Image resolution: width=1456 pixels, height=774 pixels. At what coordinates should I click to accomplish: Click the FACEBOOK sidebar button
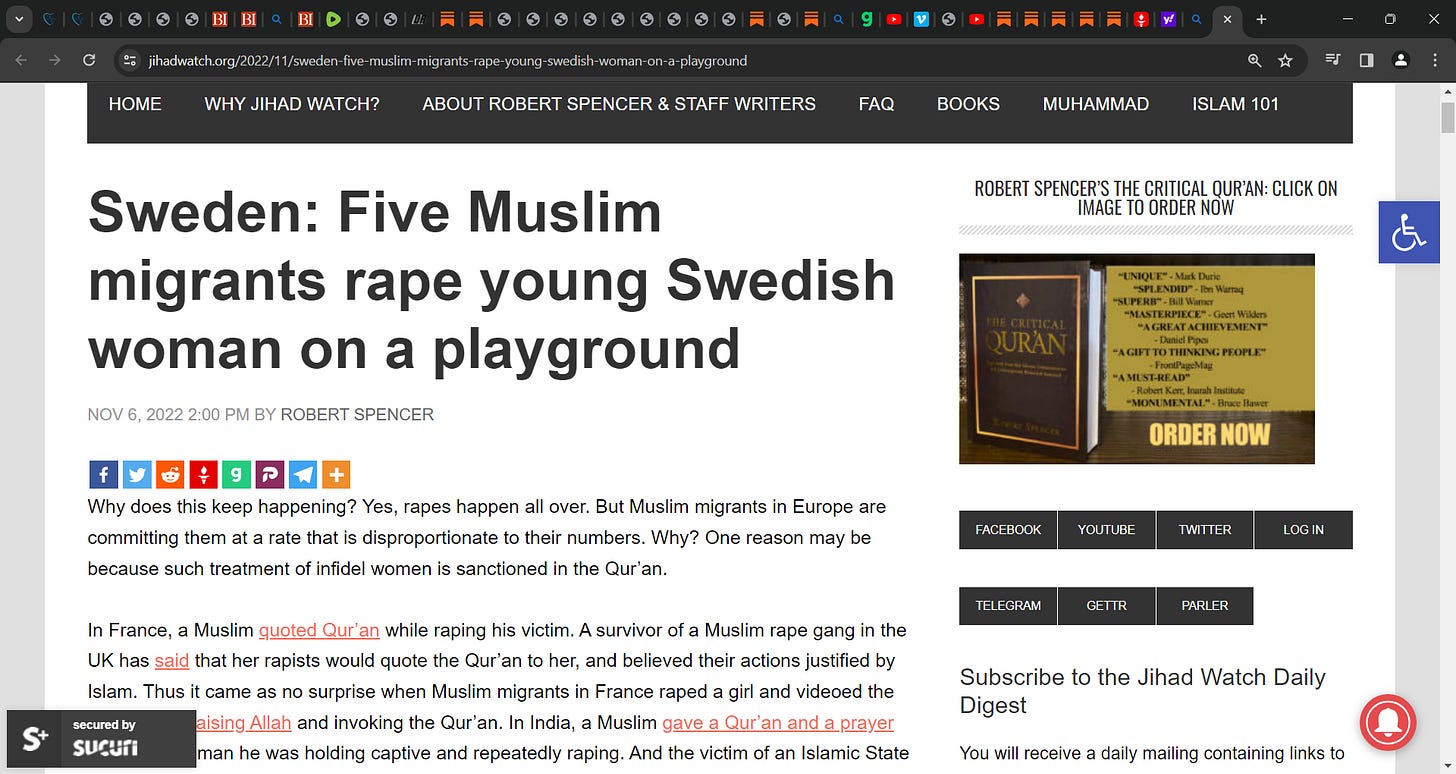click(x=1008, y=530)
